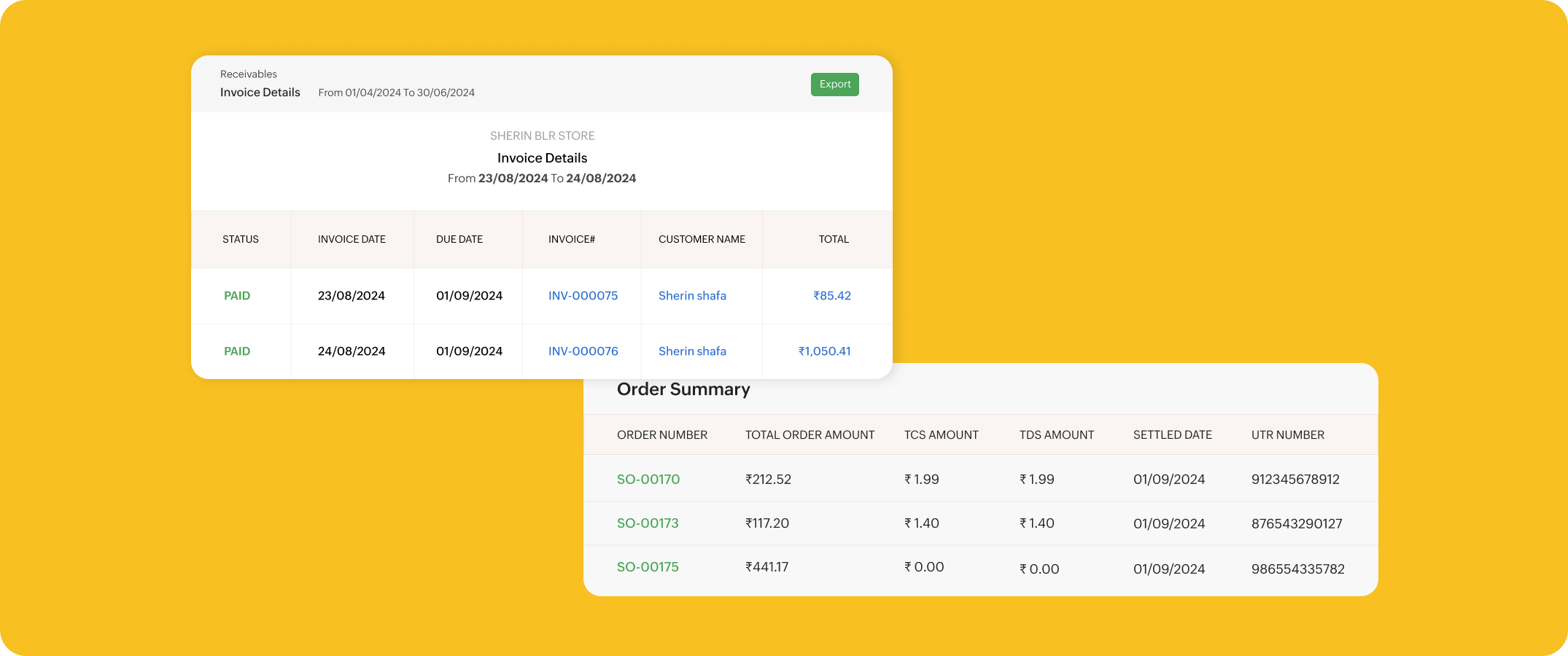Click the Receivables breadcrumb label
The height and width of the screenshot is (656, 1568).
[248, 74]
